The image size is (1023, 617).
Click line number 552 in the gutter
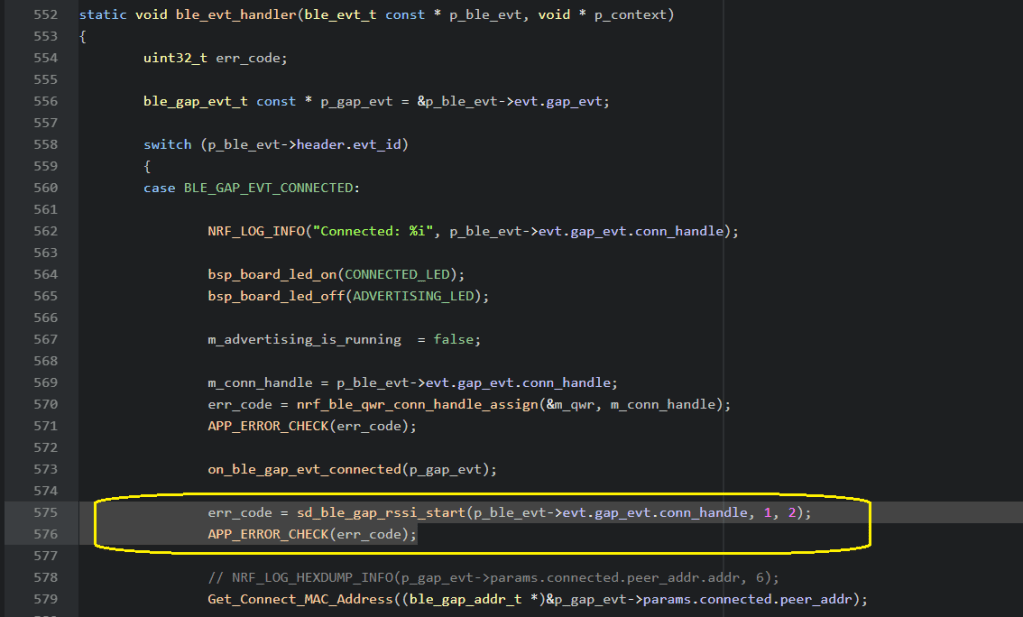tap(46, 16)
